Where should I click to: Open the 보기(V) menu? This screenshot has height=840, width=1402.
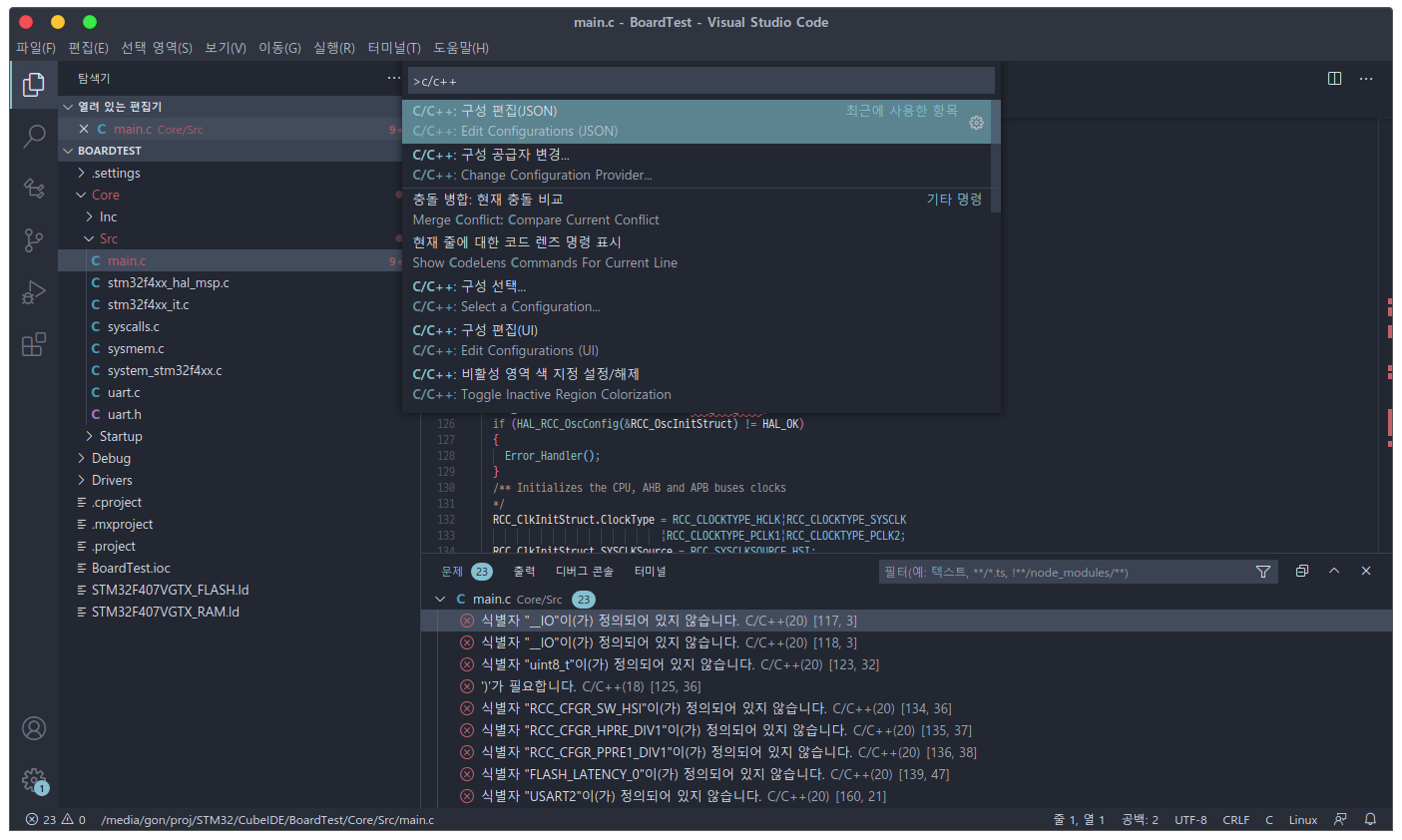[x=226, y=48]
